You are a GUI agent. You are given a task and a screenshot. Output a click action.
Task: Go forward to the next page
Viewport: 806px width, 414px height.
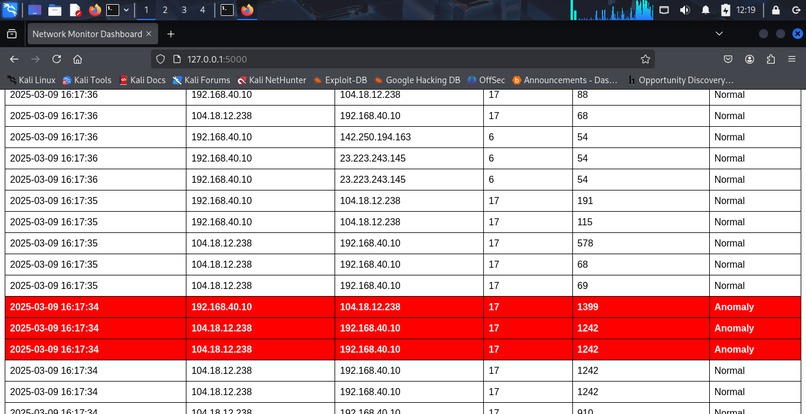click(35, 59)
